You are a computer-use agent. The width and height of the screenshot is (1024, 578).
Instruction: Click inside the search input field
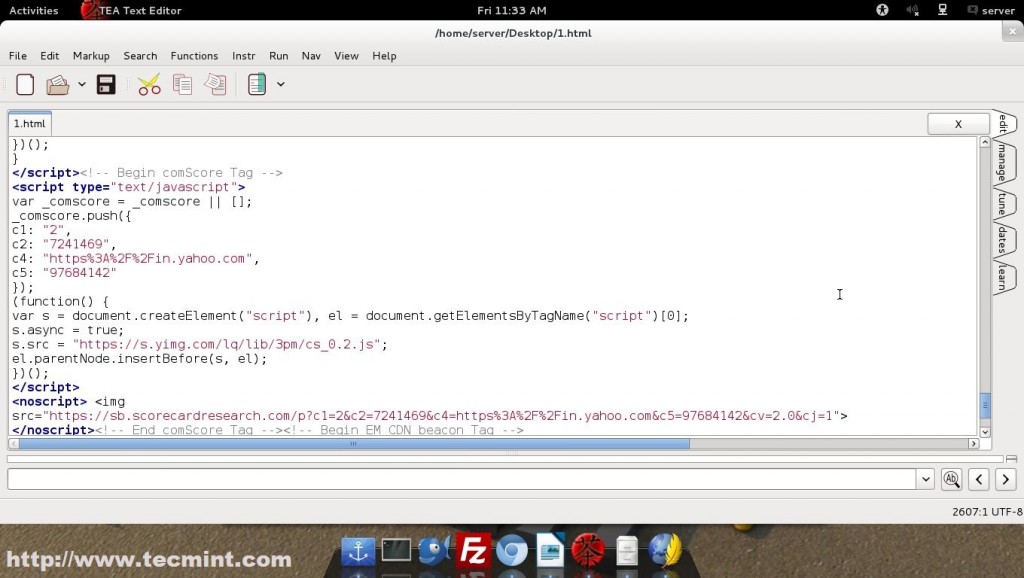400,479
